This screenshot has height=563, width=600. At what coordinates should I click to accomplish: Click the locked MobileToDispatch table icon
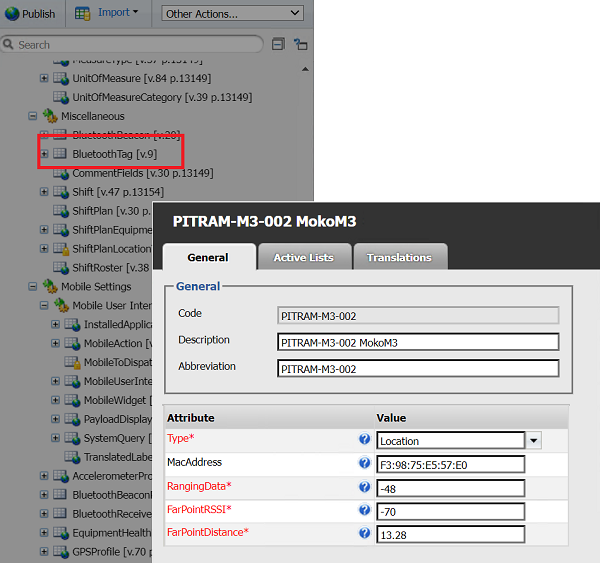point(72,362)
